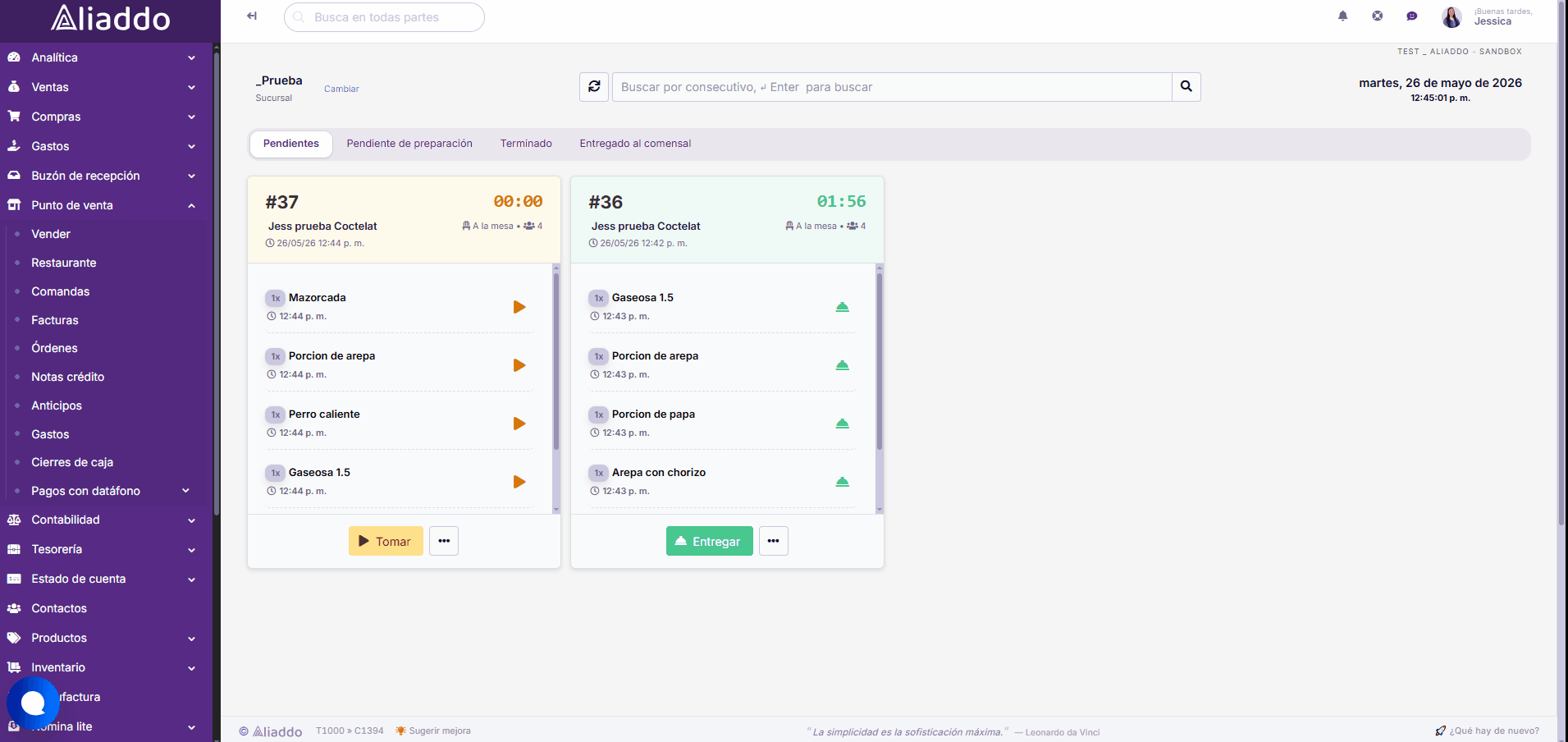1568x742 pixels.
Task: Open Restaurante in sidebar
Action: [x=64, y=263]
